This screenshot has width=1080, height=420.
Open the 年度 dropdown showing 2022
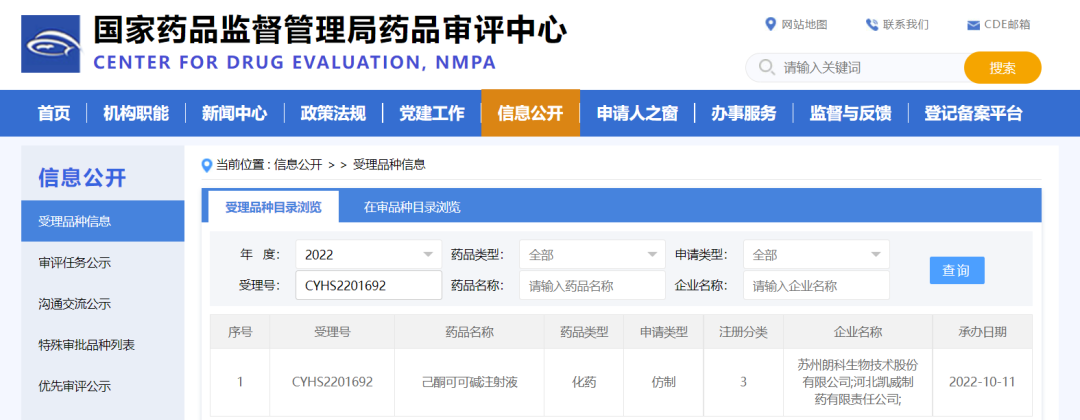click(x=368, y=254)
